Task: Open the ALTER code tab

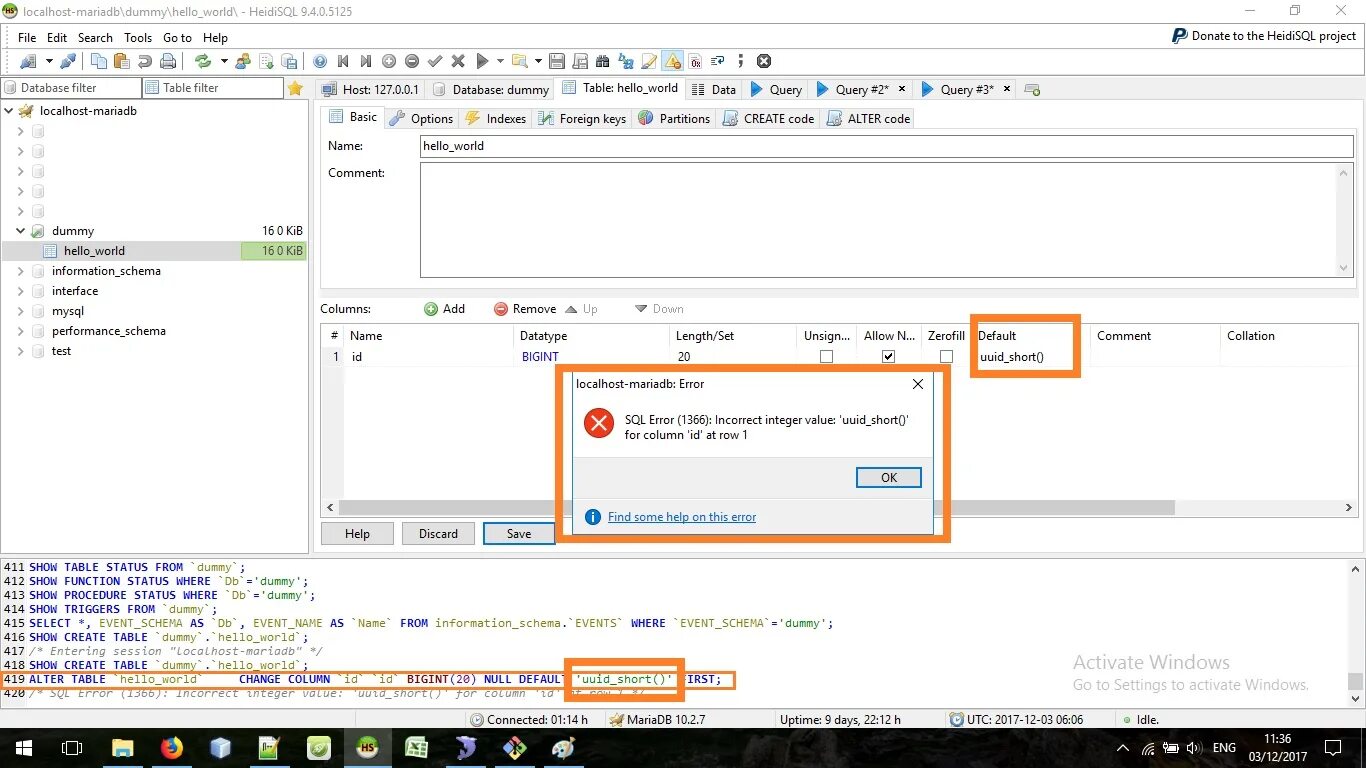Action: coord(868,118)
